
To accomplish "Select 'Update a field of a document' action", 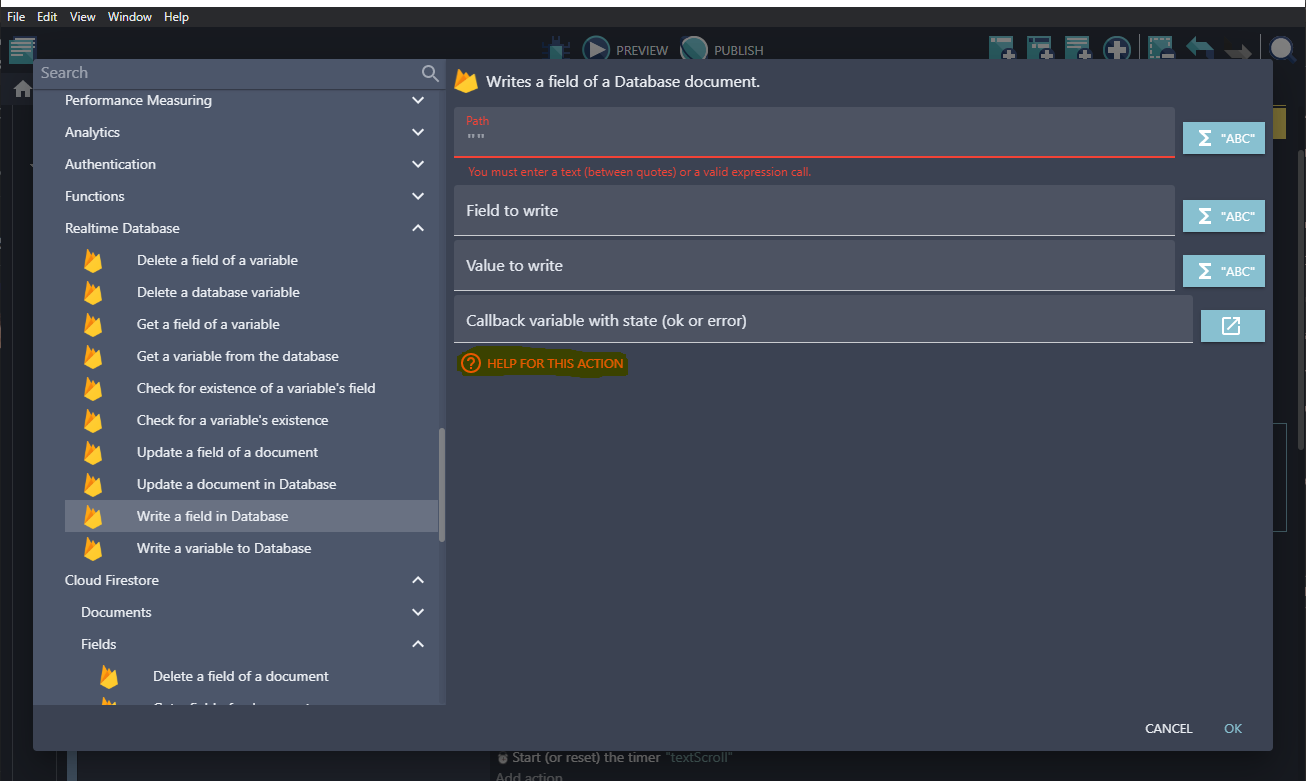I will click(251, 453).
